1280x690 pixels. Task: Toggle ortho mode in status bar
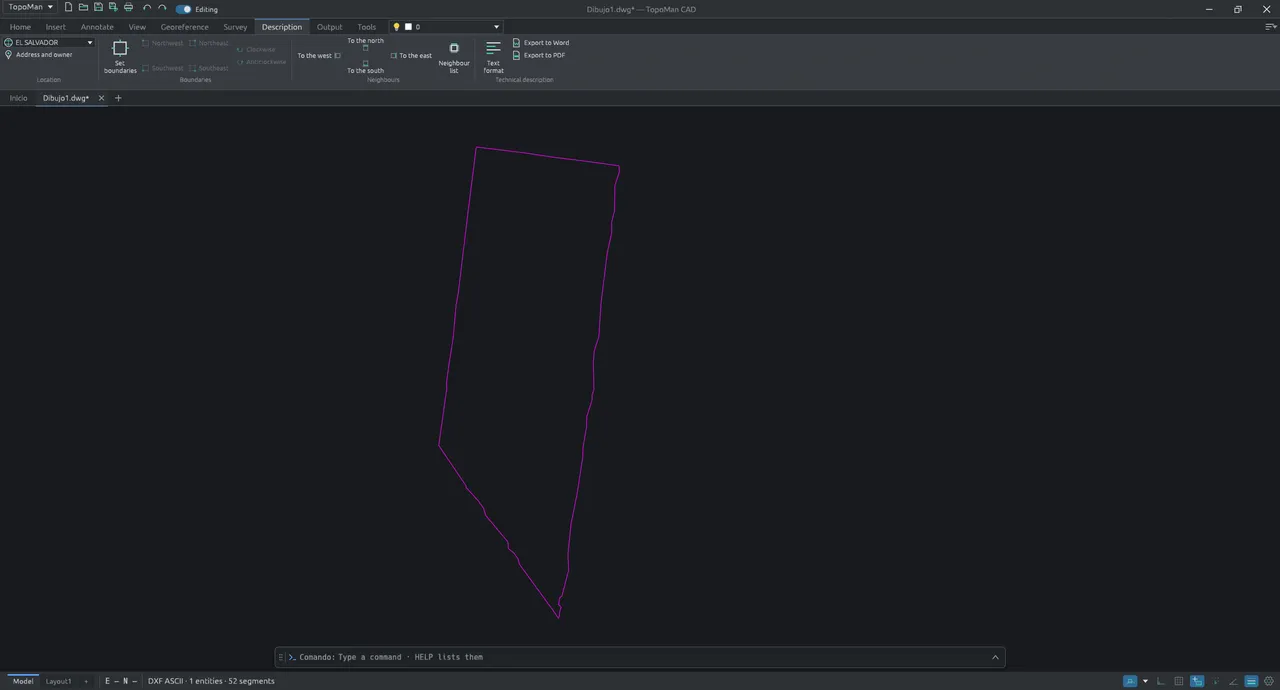(1161, 681)
